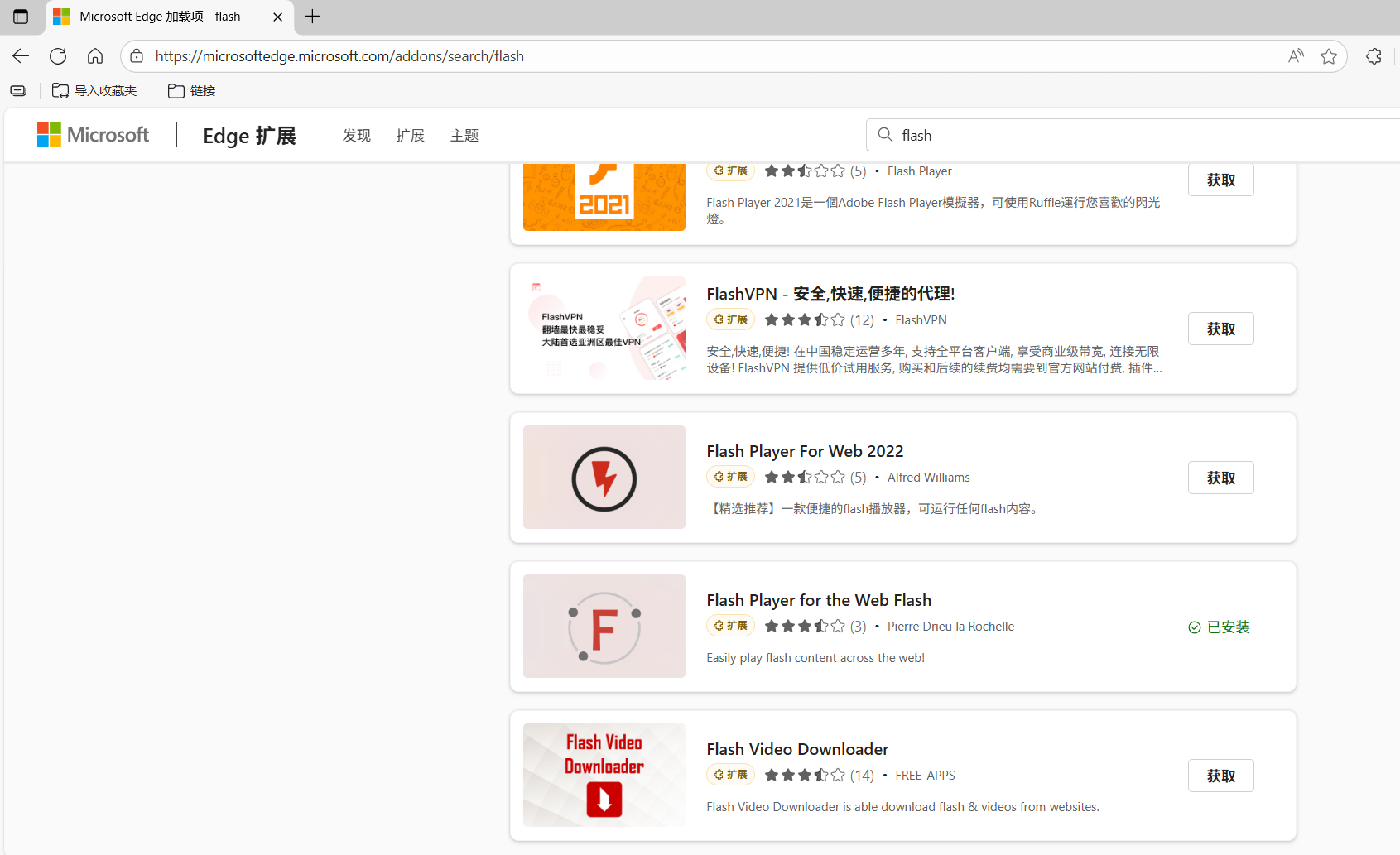This screenshot has width=1400, height=855.
Task: Click description starting 'Flash Video Downloader is able'
Action: click(x=902, y=807)
